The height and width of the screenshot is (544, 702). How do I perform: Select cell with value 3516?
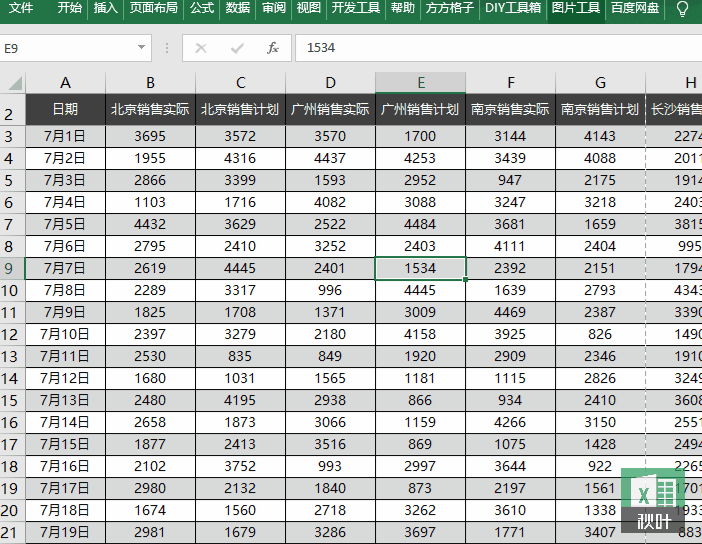(x=330, y=444)
